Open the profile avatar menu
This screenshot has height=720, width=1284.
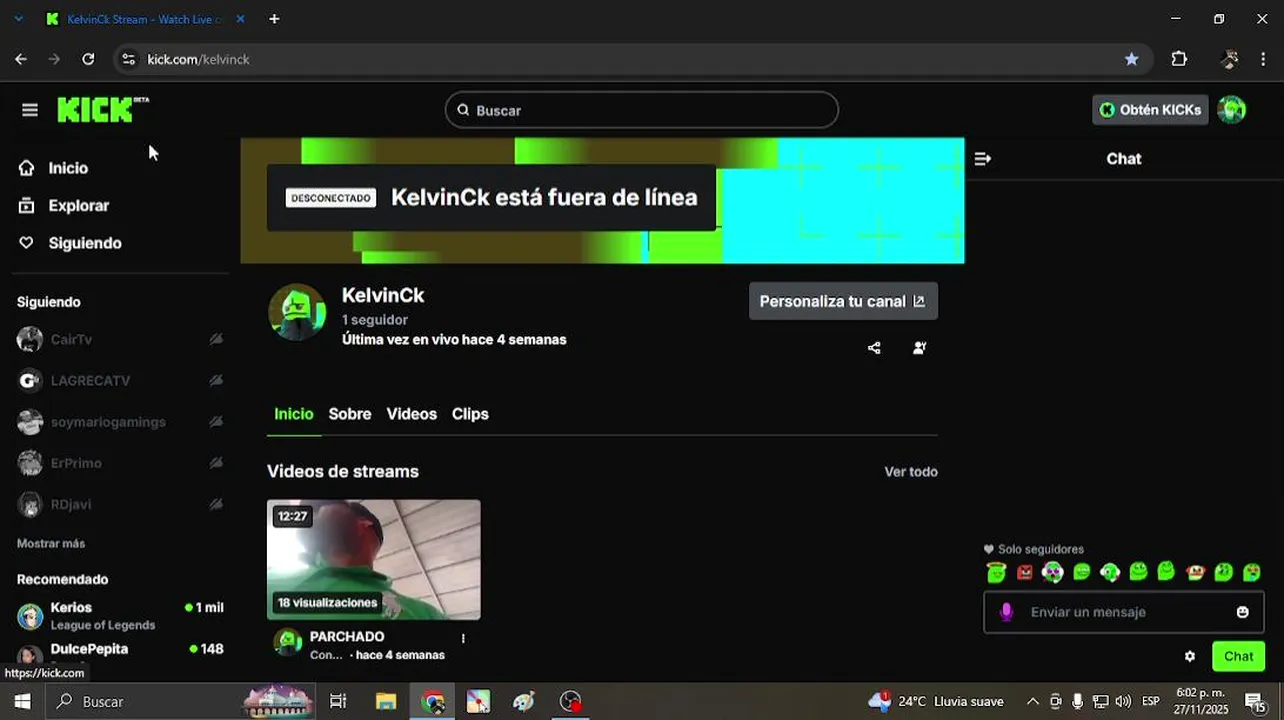point(1232,110)
